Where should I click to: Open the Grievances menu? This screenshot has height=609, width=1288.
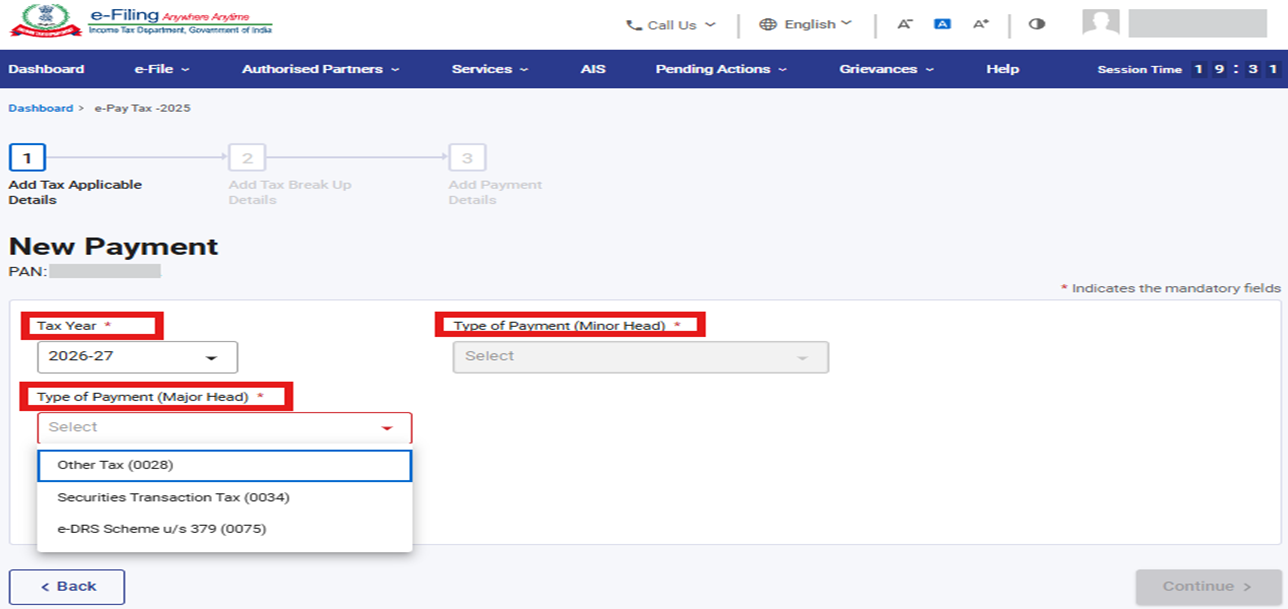point(886,69)
